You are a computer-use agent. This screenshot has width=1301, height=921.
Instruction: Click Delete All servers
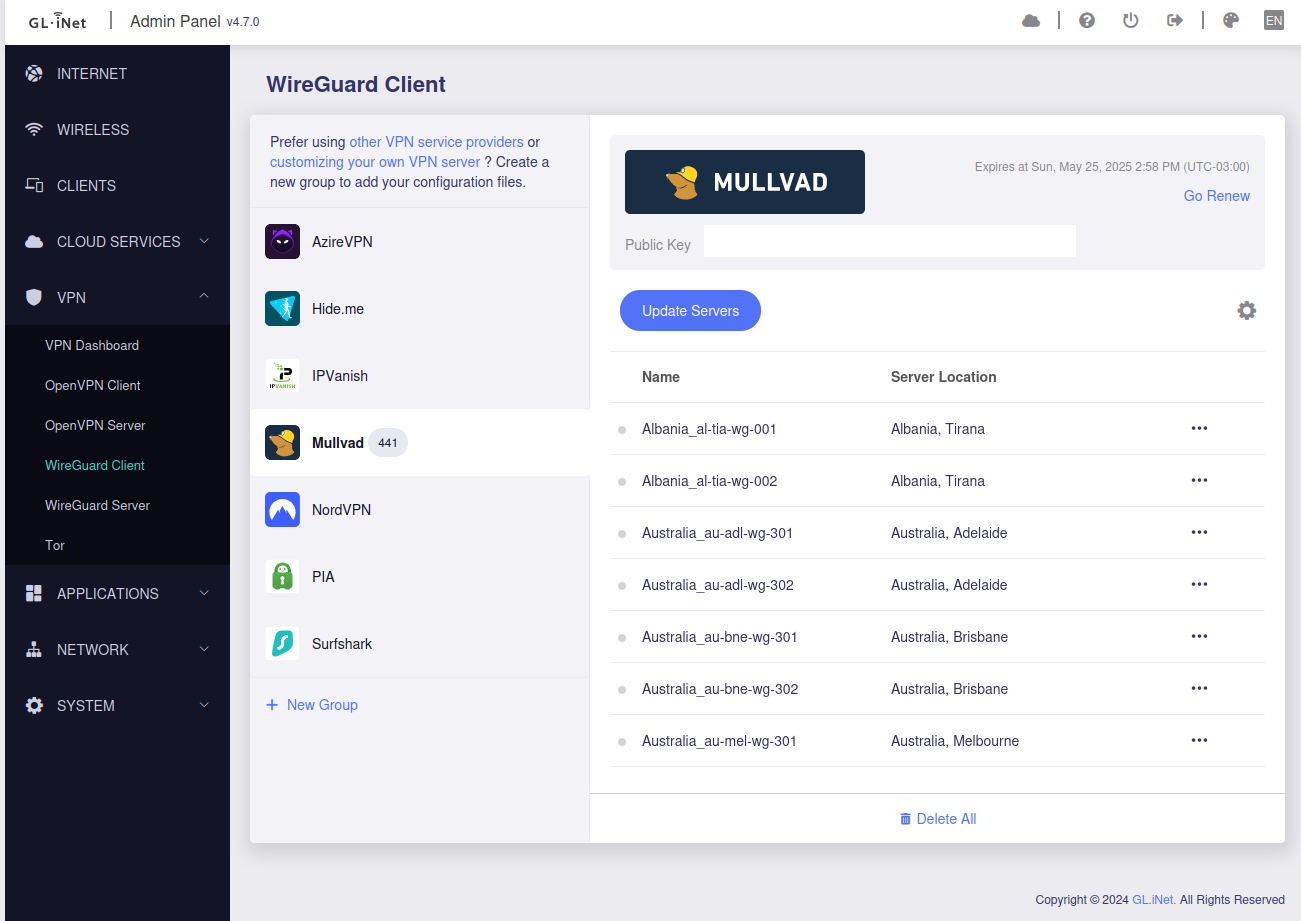coord(938,819)
